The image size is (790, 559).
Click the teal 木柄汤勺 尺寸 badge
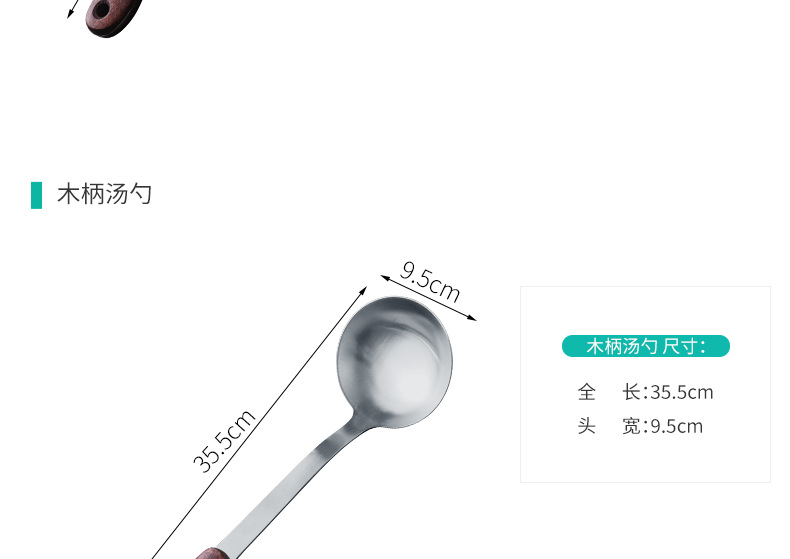point(645,346)
